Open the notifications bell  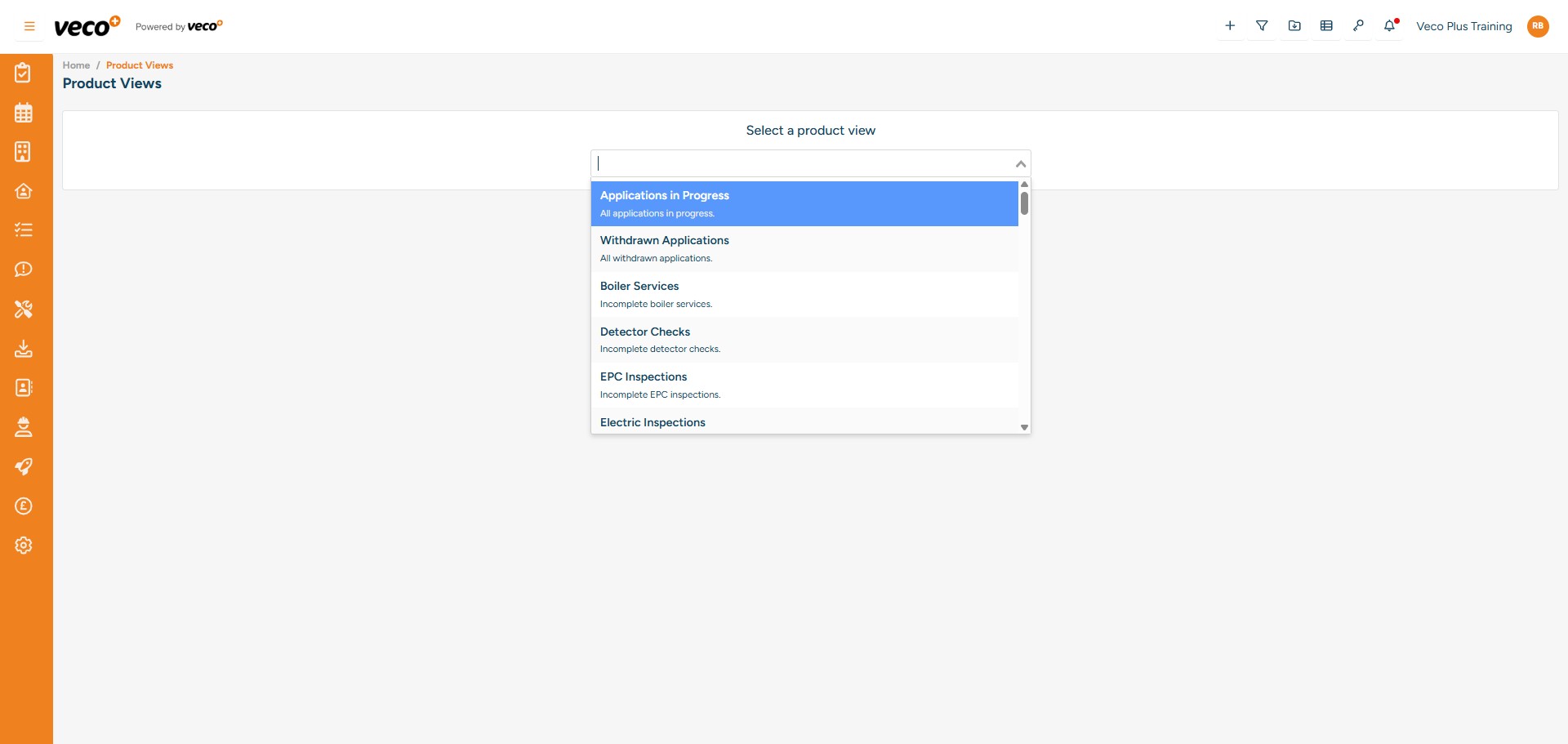click(1390, 25)
